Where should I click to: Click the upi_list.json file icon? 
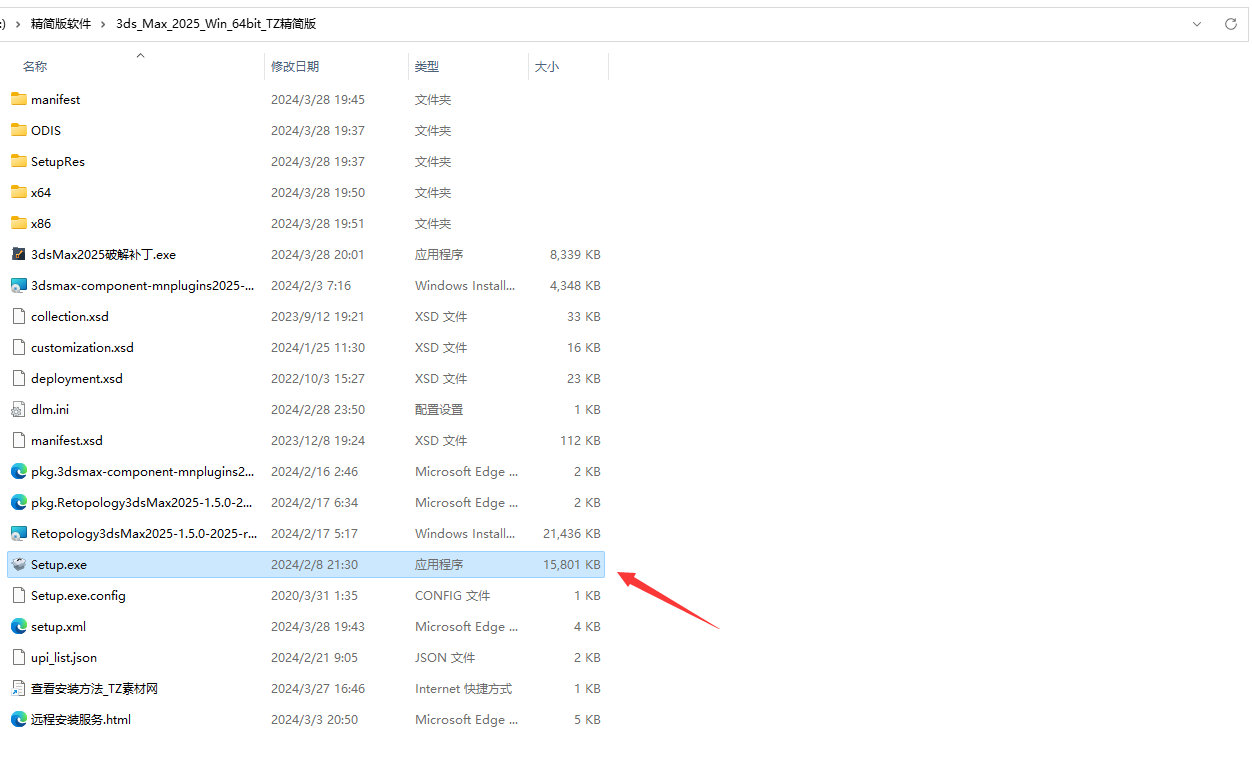tap(18, 657)
